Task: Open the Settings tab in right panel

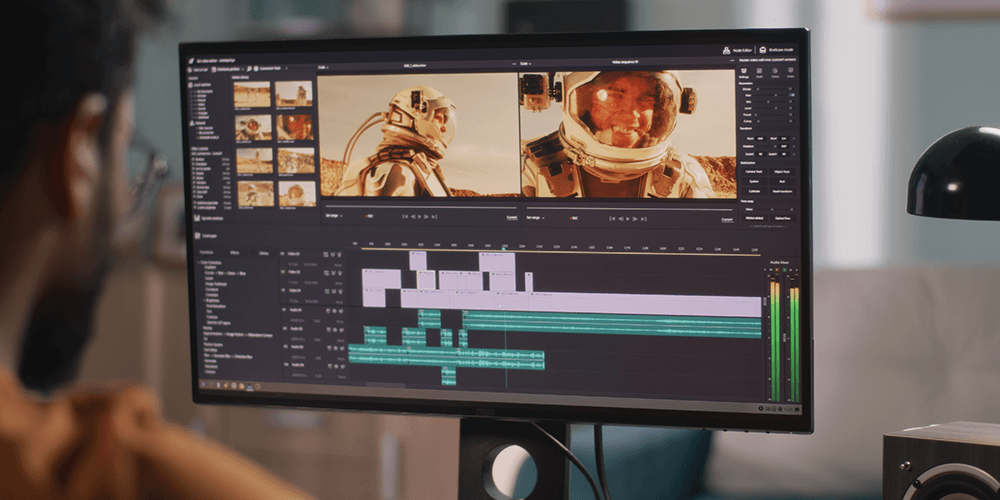Action: click(744, 73)
